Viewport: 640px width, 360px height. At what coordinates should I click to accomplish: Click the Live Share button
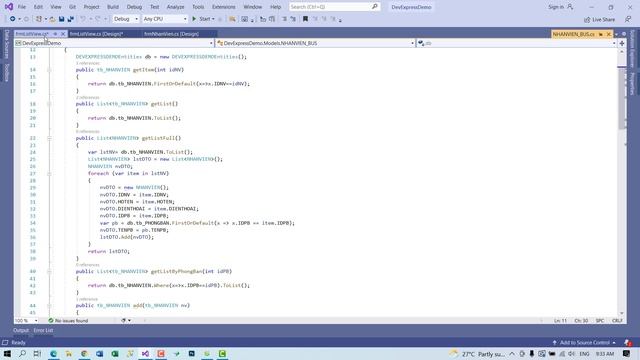click(x=599, y=19)
